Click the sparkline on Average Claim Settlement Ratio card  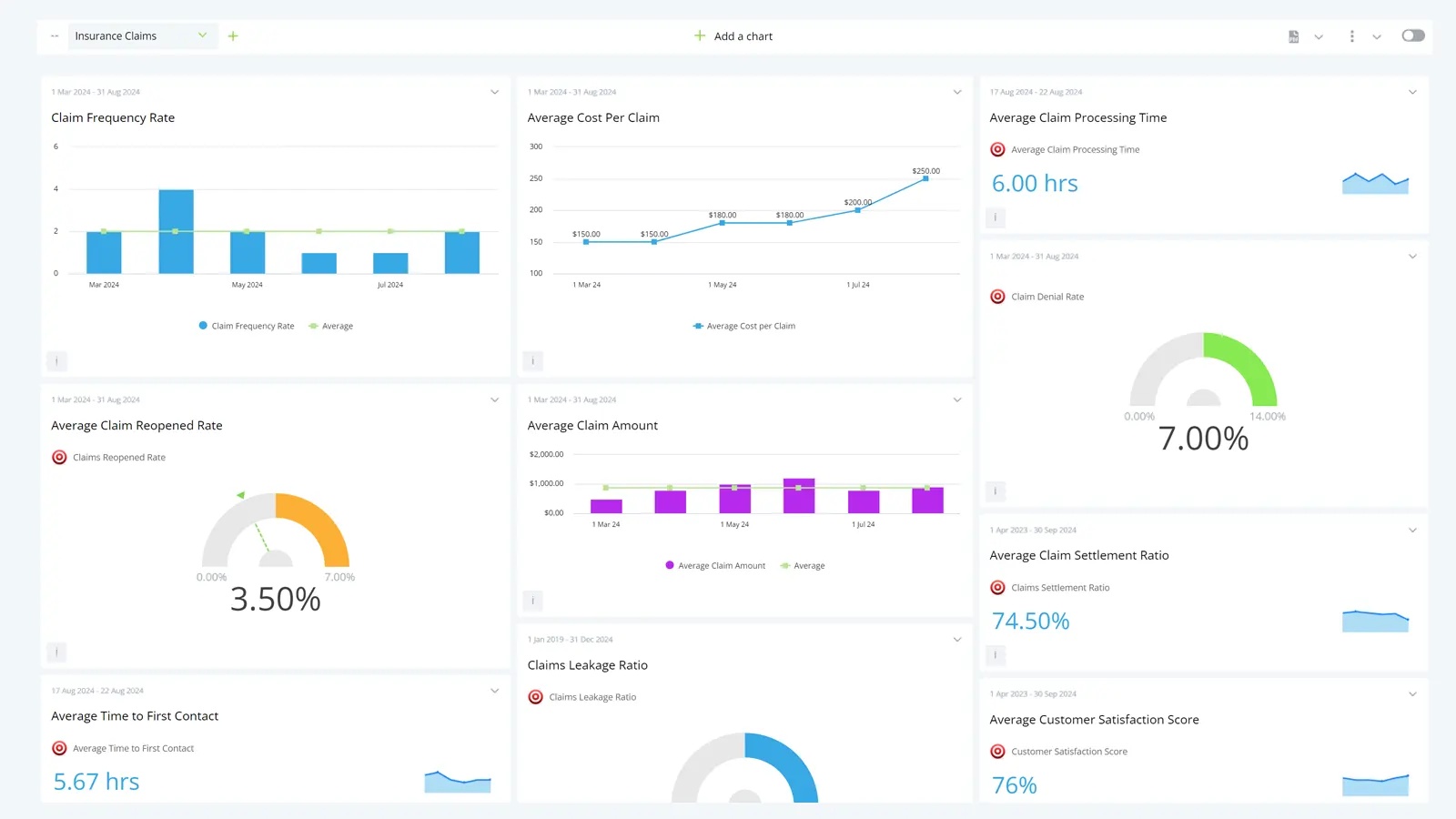(1375, 621)
